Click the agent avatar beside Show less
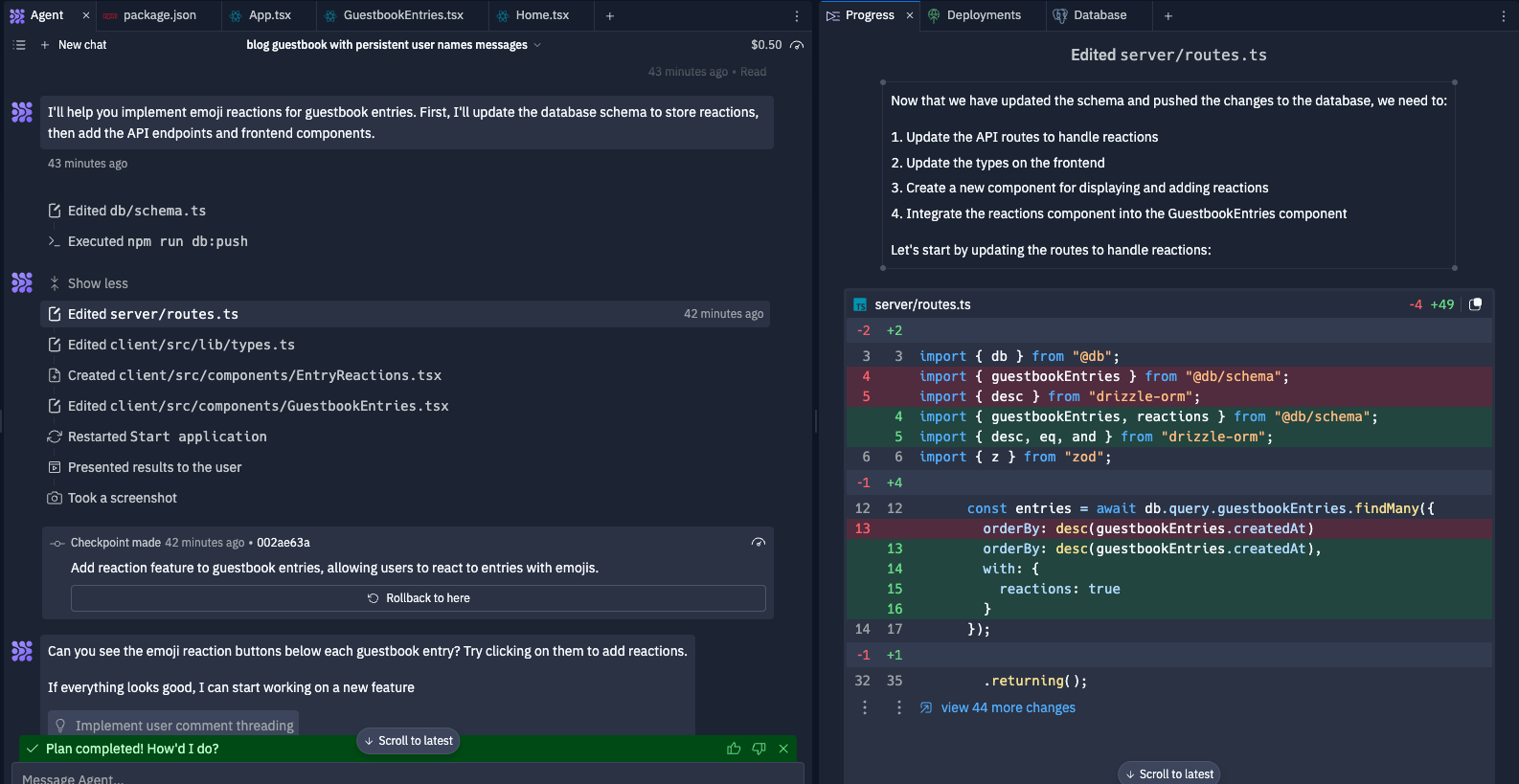Image resolution: width=1519 pixels, height=784 pixels. click(22, 282)
